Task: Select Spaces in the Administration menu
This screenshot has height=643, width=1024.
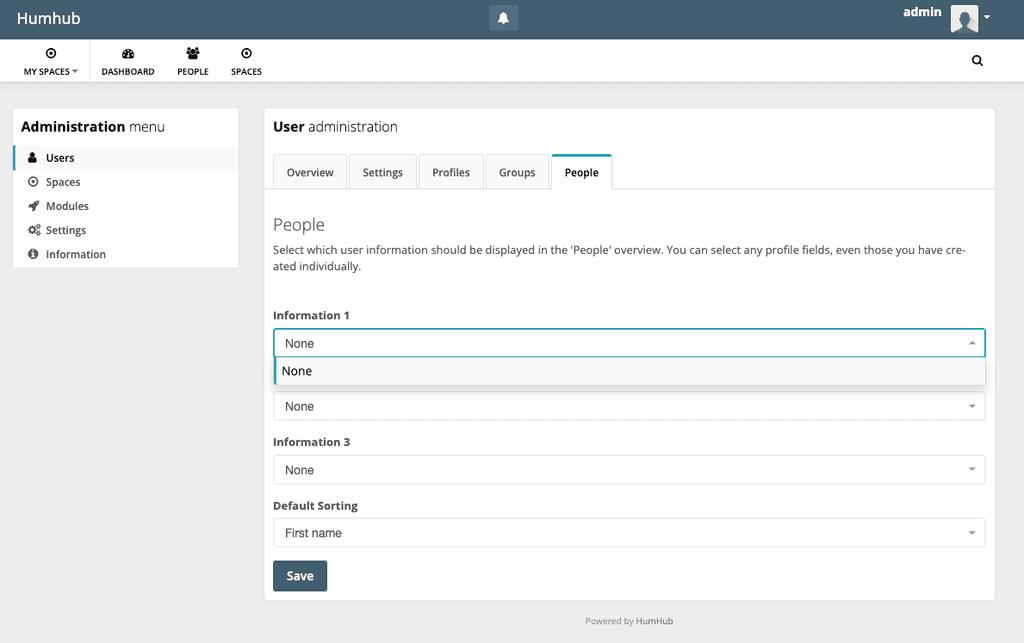Action: point(62,182)
